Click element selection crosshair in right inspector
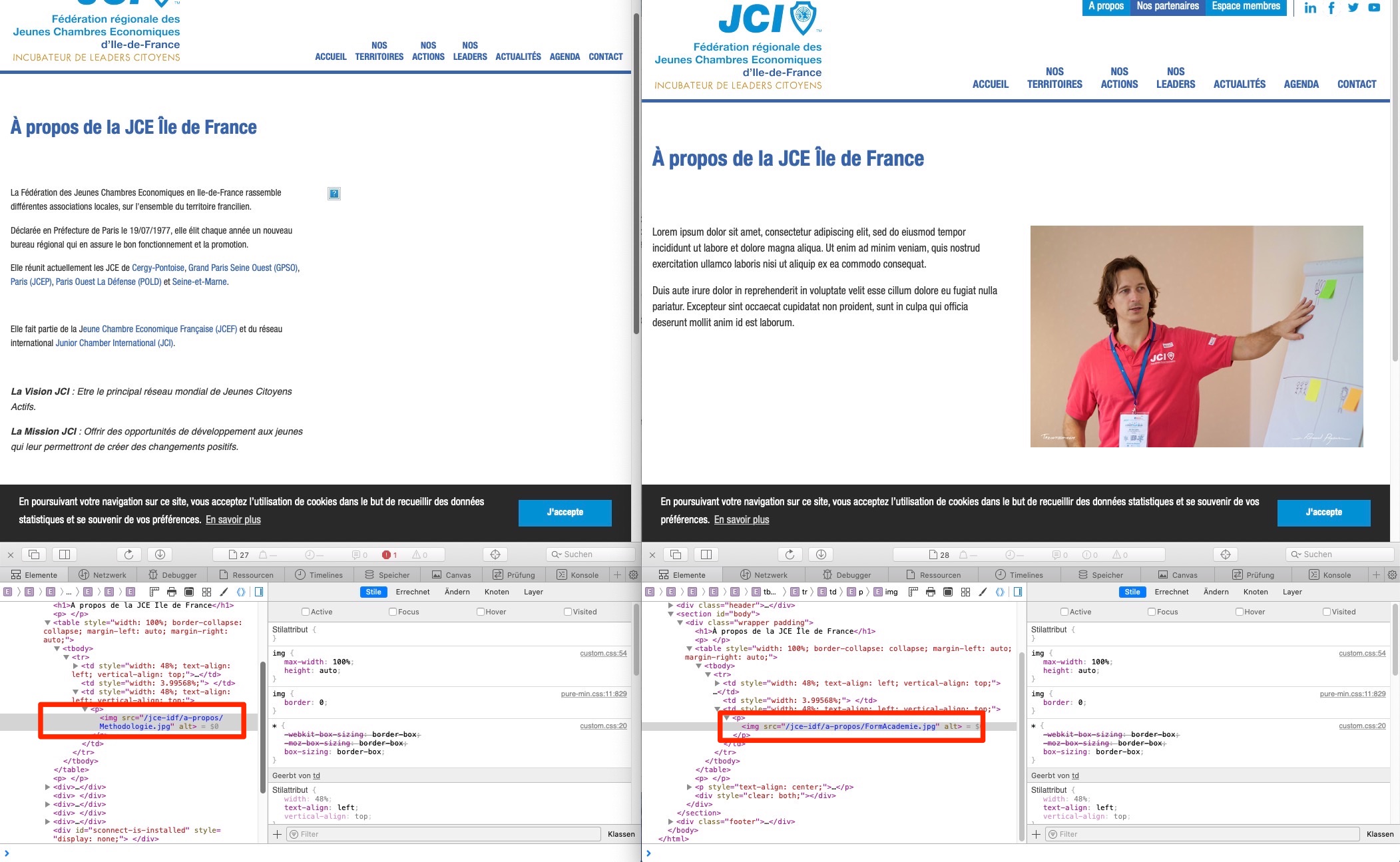The image size is (1400, 862). (x=1226, y=554)
